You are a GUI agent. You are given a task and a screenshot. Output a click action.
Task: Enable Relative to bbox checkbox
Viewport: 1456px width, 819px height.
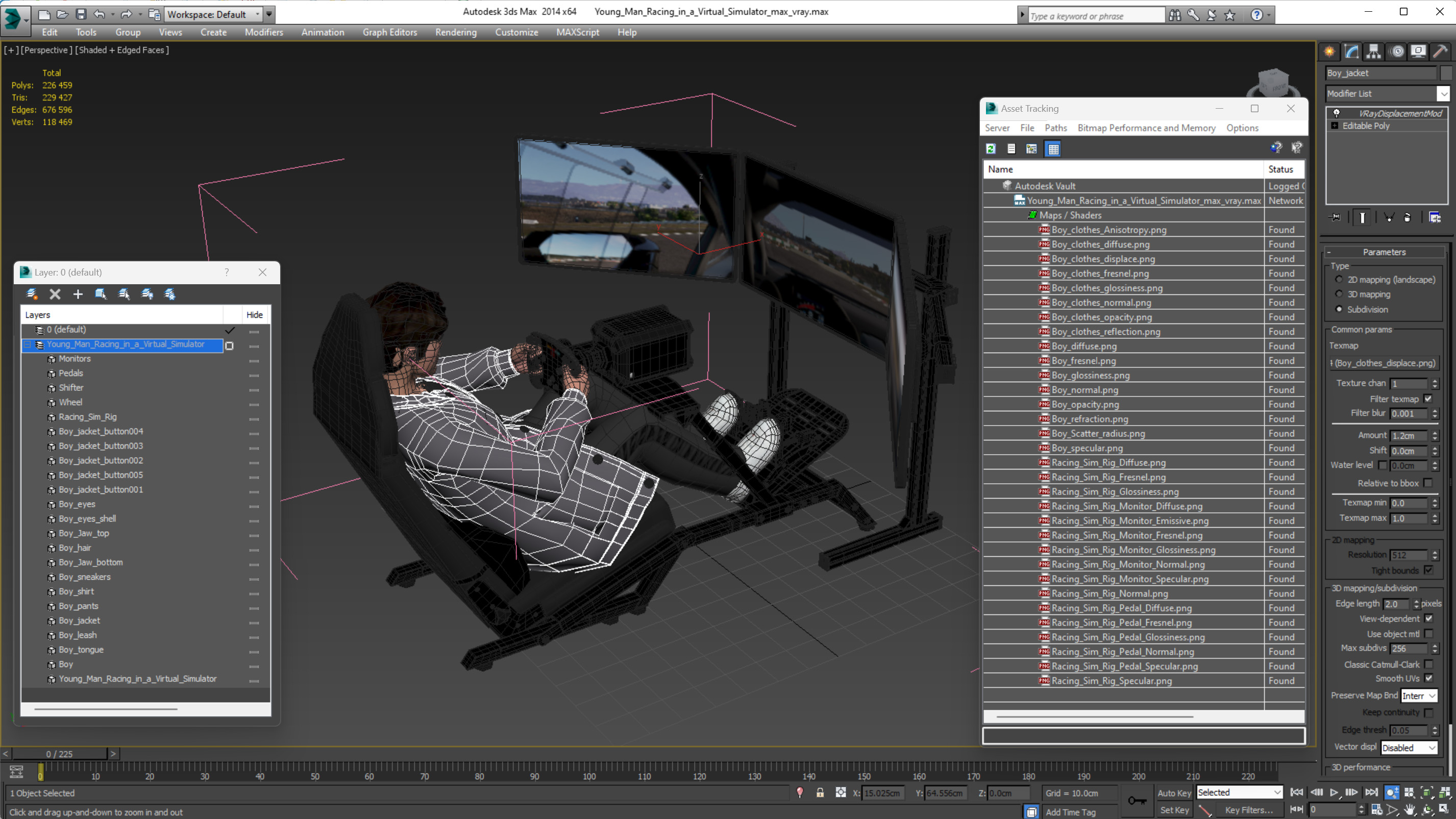pos(1428,483)
